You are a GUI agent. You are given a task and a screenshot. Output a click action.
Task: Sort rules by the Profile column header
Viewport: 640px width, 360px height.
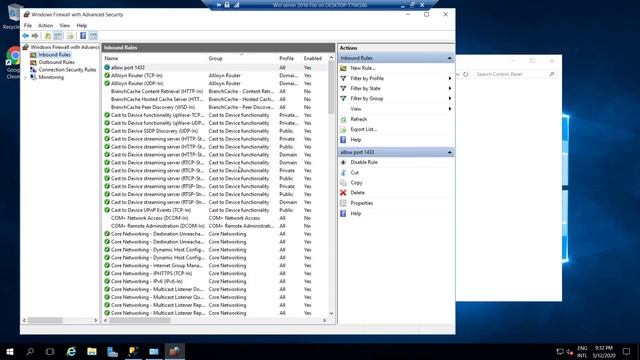pos(289,59)
